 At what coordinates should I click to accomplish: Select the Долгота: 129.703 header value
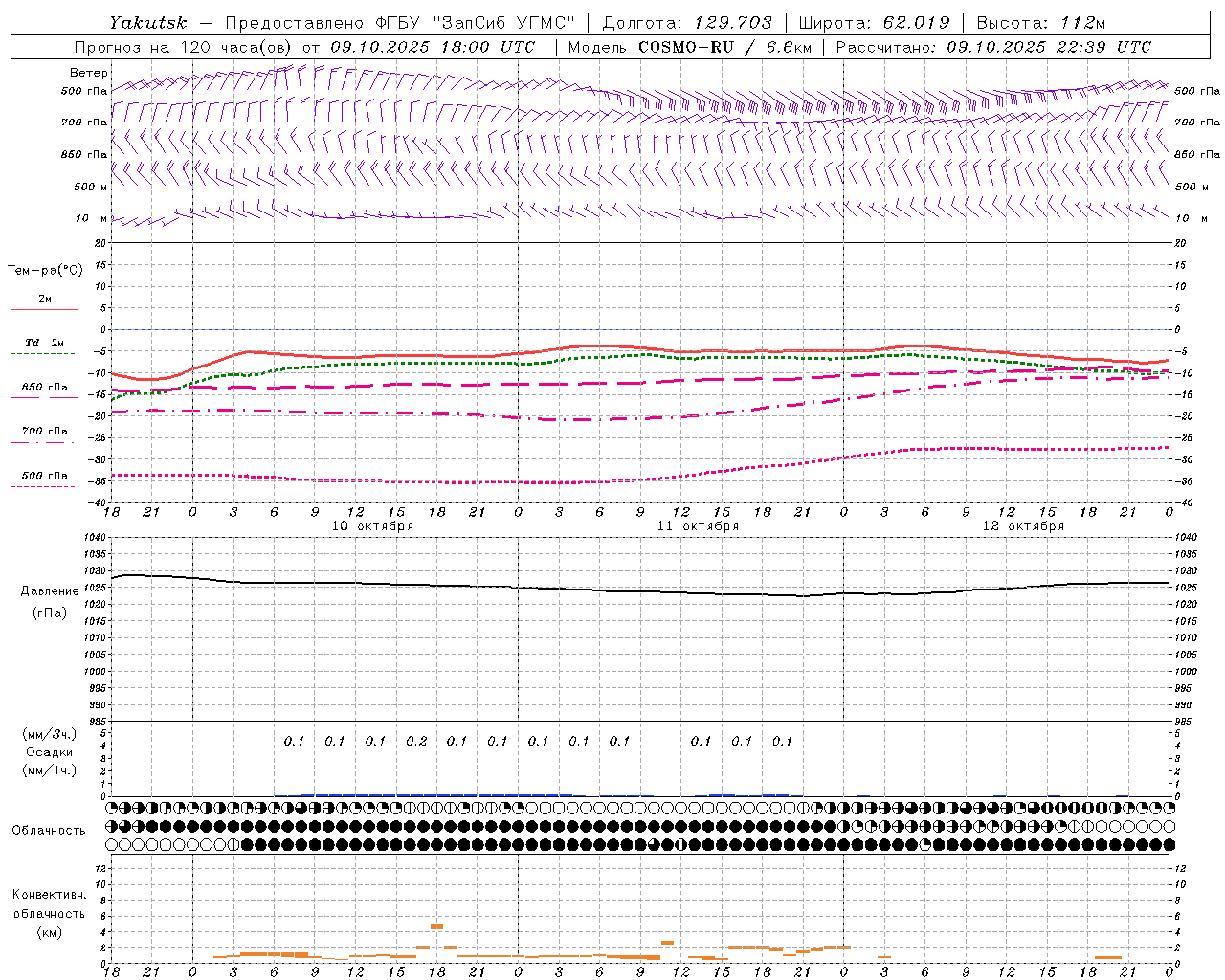point(687,22)
